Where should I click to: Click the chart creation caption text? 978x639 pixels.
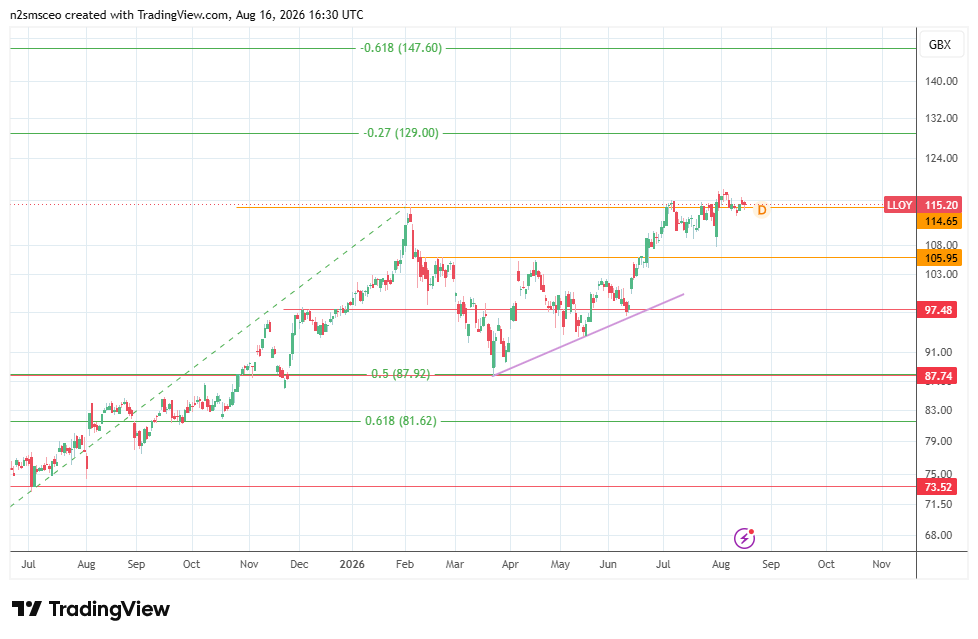(187, 14)
